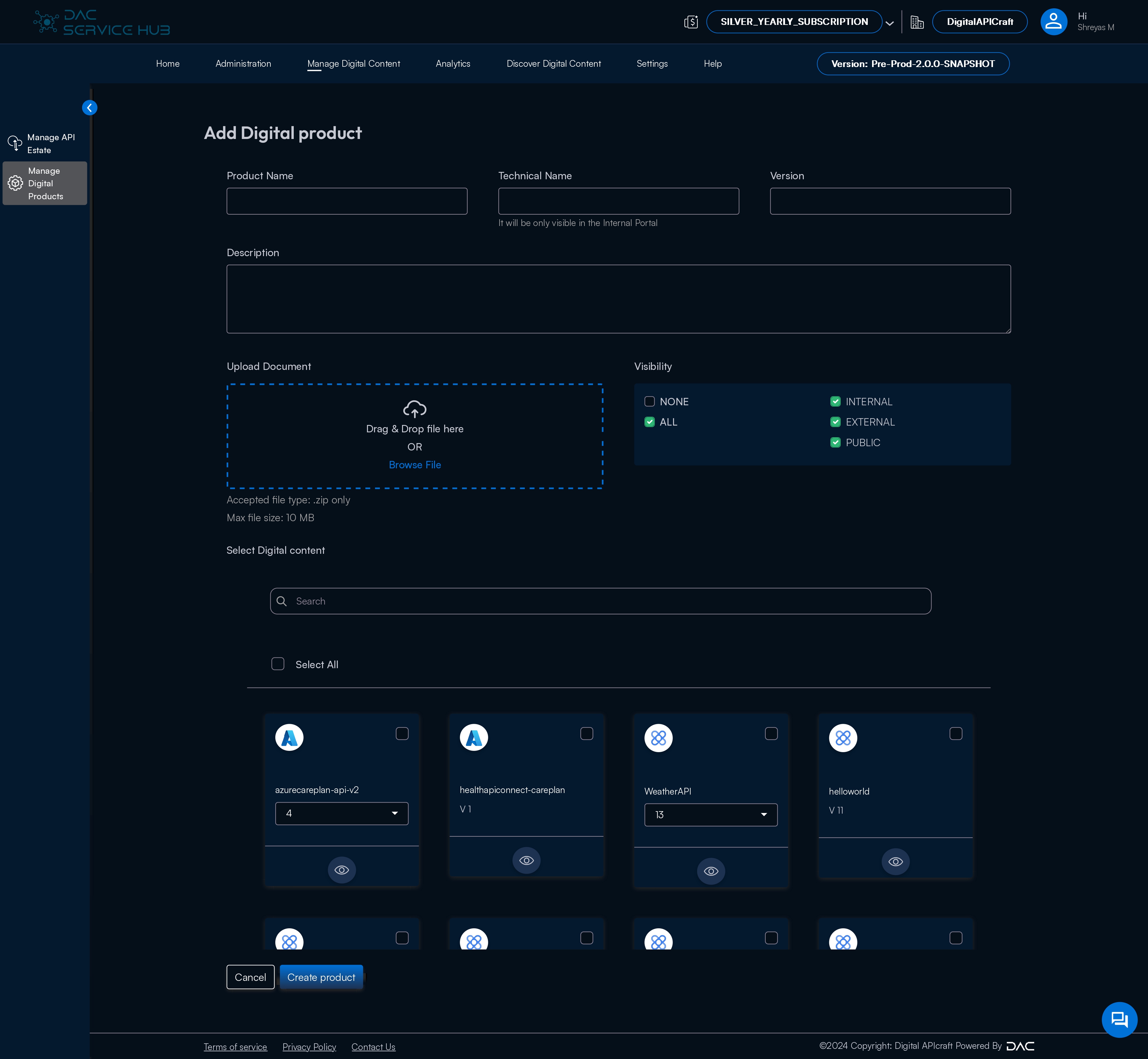Click the healthapiconnect-careplan Azure logo
Screen dimensions: 1148x1059
[474, 737]
